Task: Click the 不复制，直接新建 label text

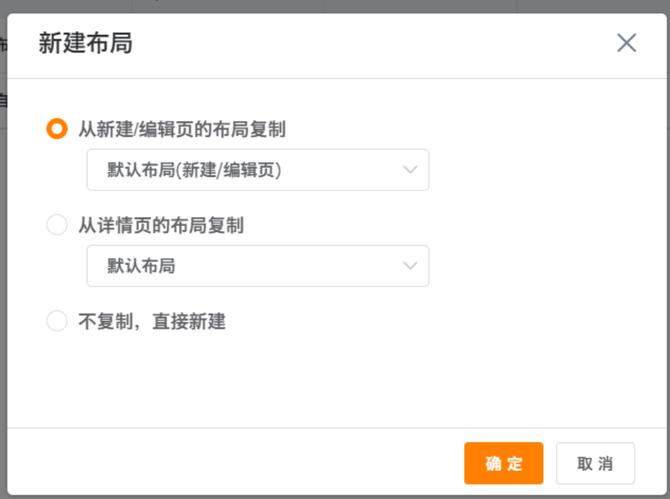Action: [152, 322]
